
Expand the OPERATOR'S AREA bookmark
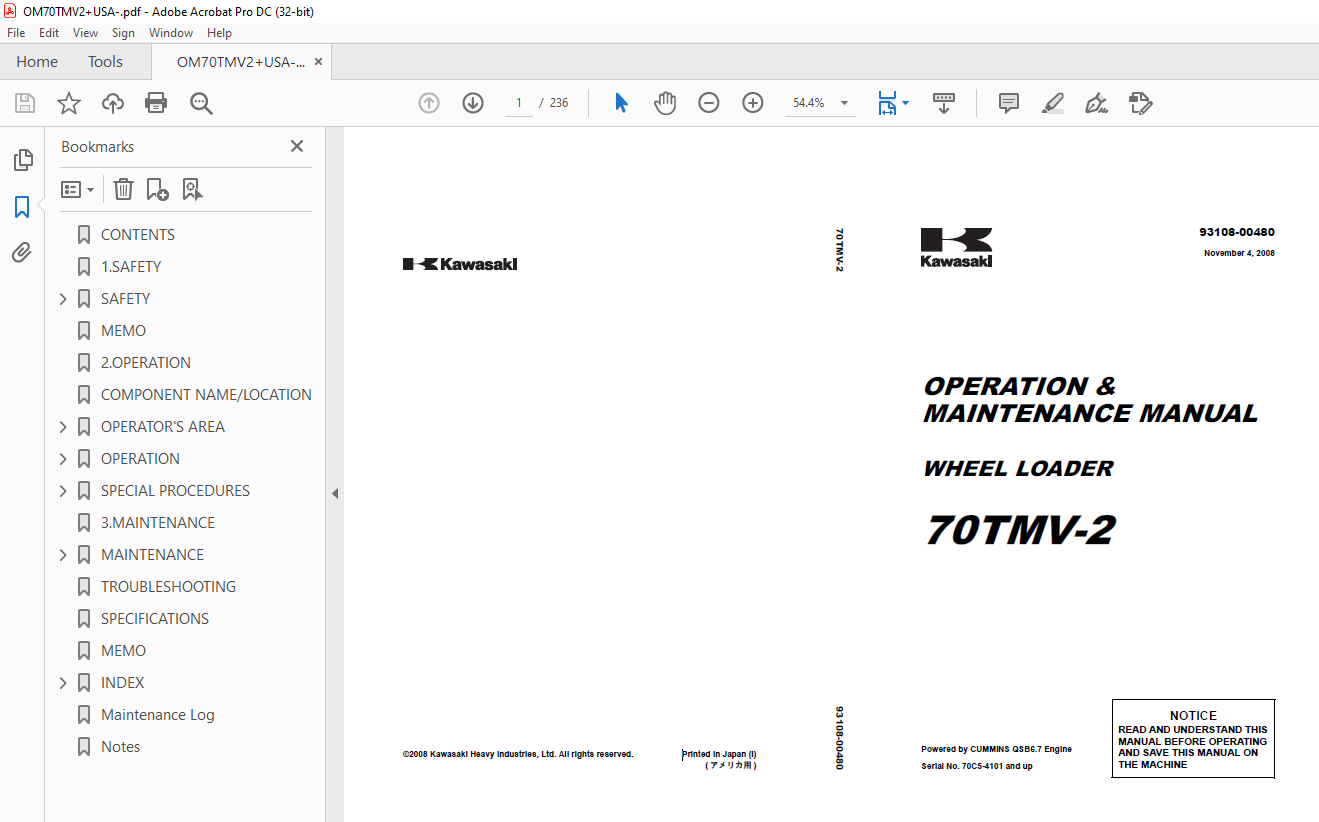point(63,427)
